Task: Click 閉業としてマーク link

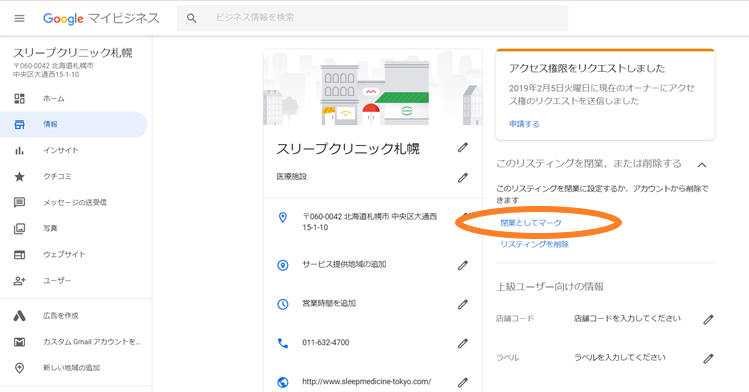Action: point(531,223)
